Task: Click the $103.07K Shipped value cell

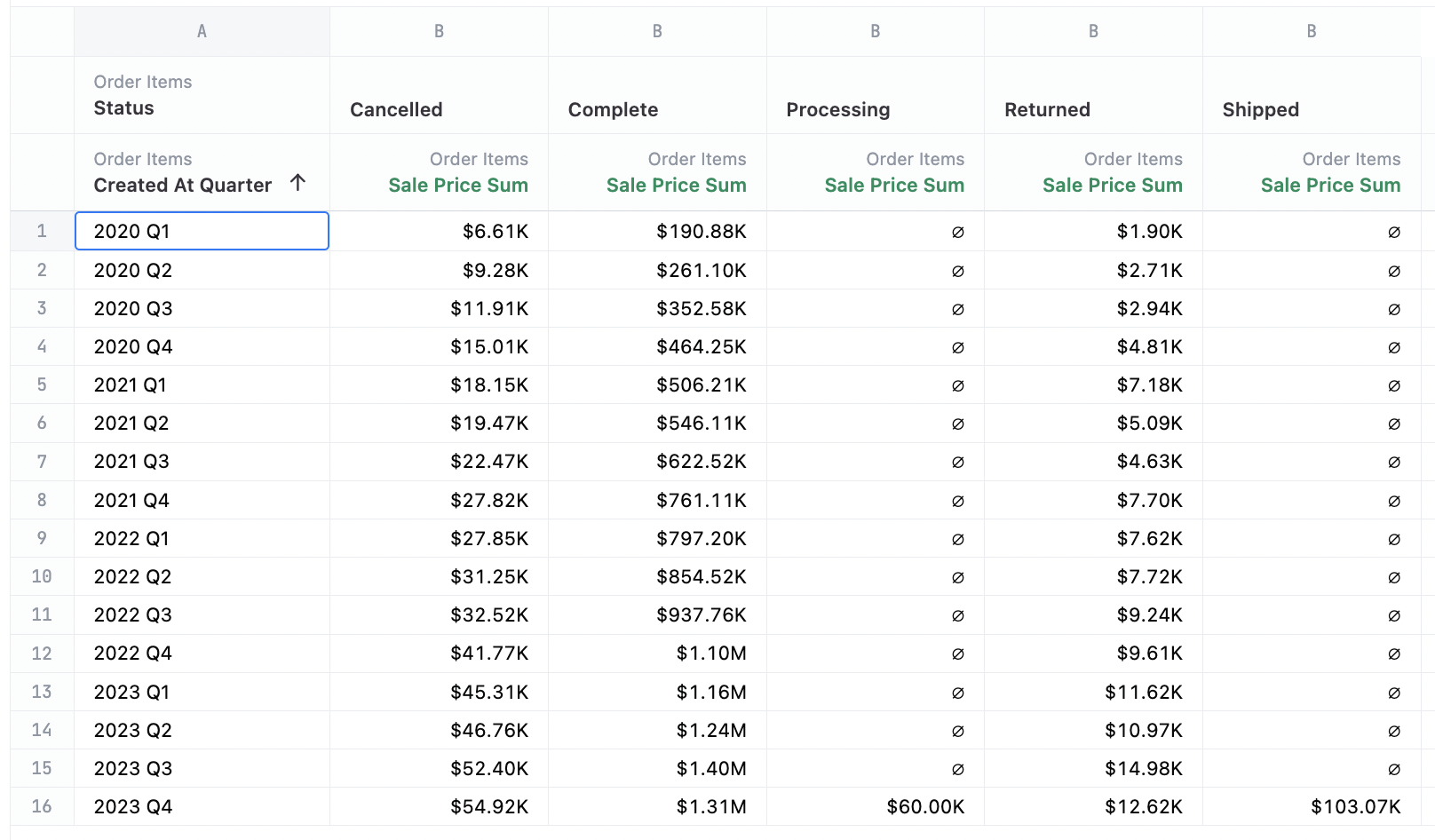Action: (x=1355, y=806)
